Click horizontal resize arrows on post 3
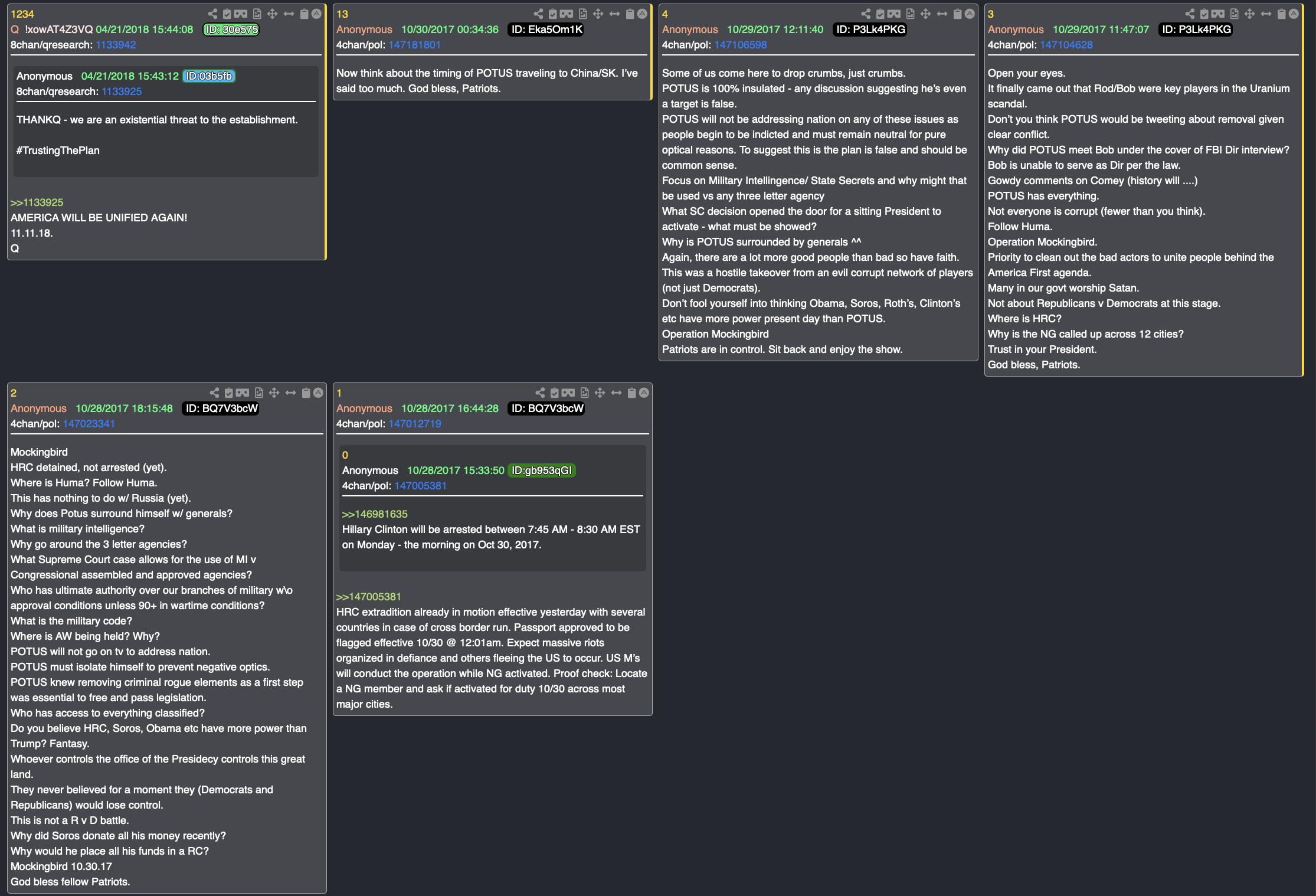Viewport: 1316px width, 896px height. [1266, 14]
